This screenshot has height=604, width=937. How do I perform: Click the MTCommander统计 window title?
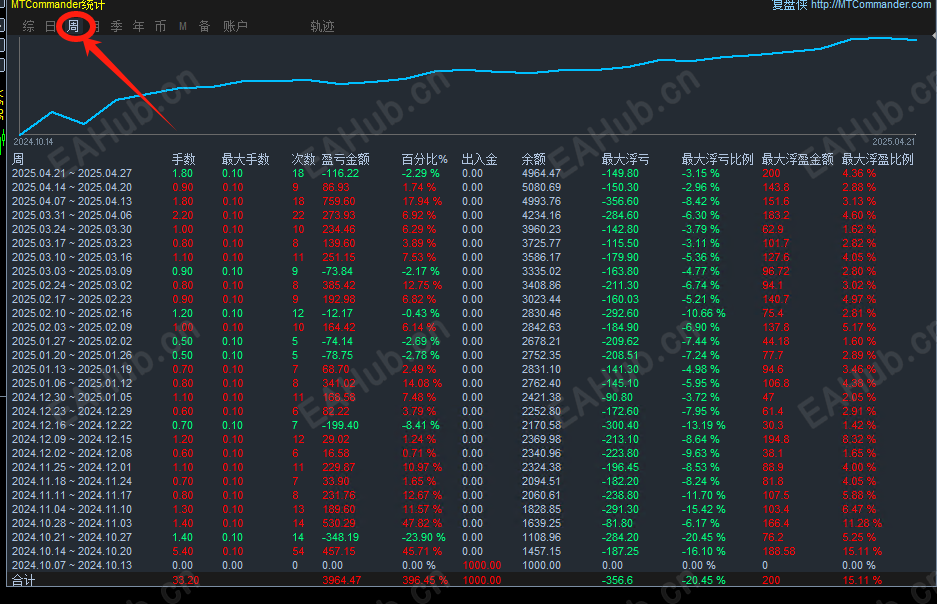point(57,5)
